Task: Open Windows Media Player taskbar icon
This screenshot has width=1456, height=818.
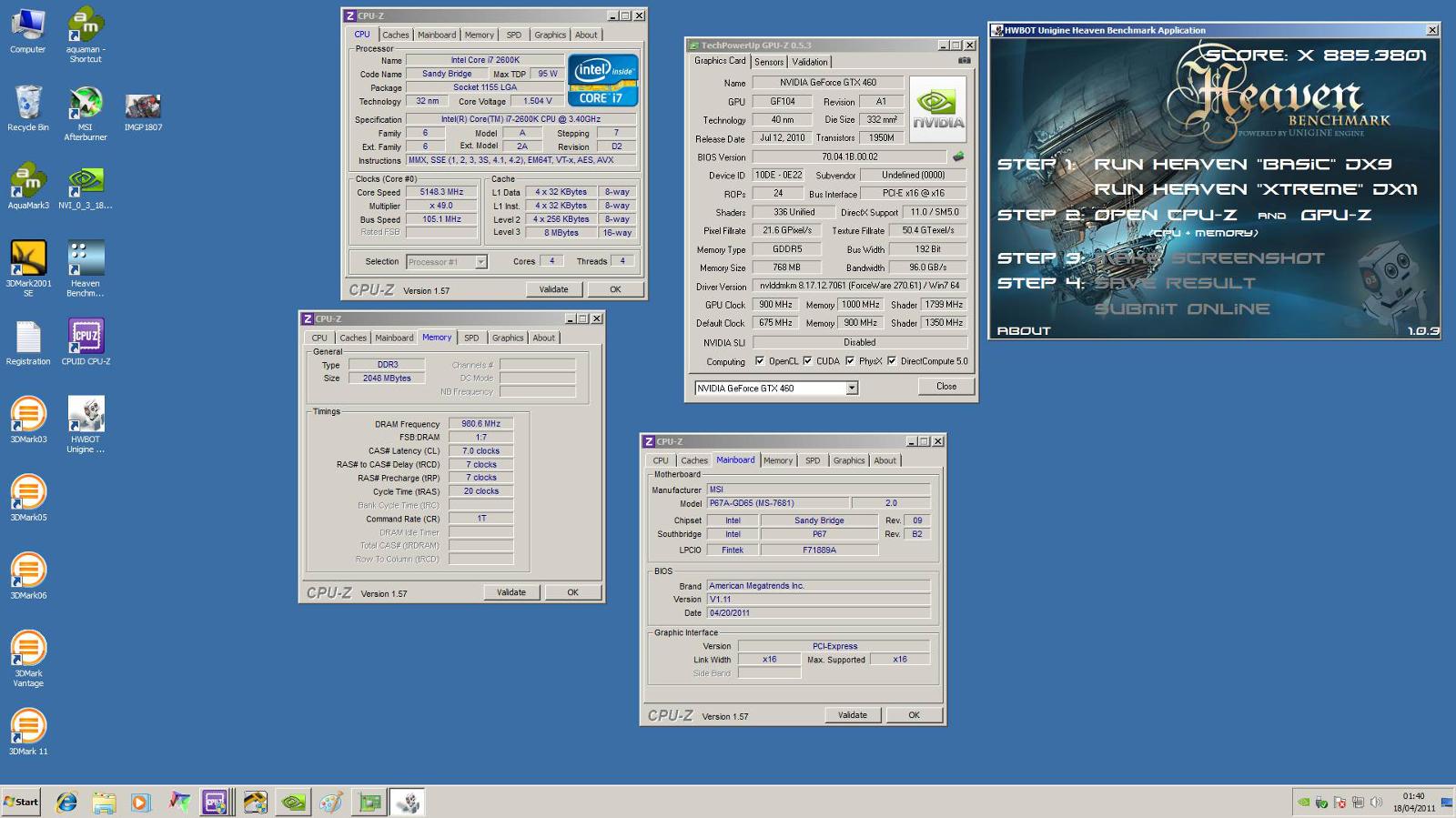Action: (140, 803)
